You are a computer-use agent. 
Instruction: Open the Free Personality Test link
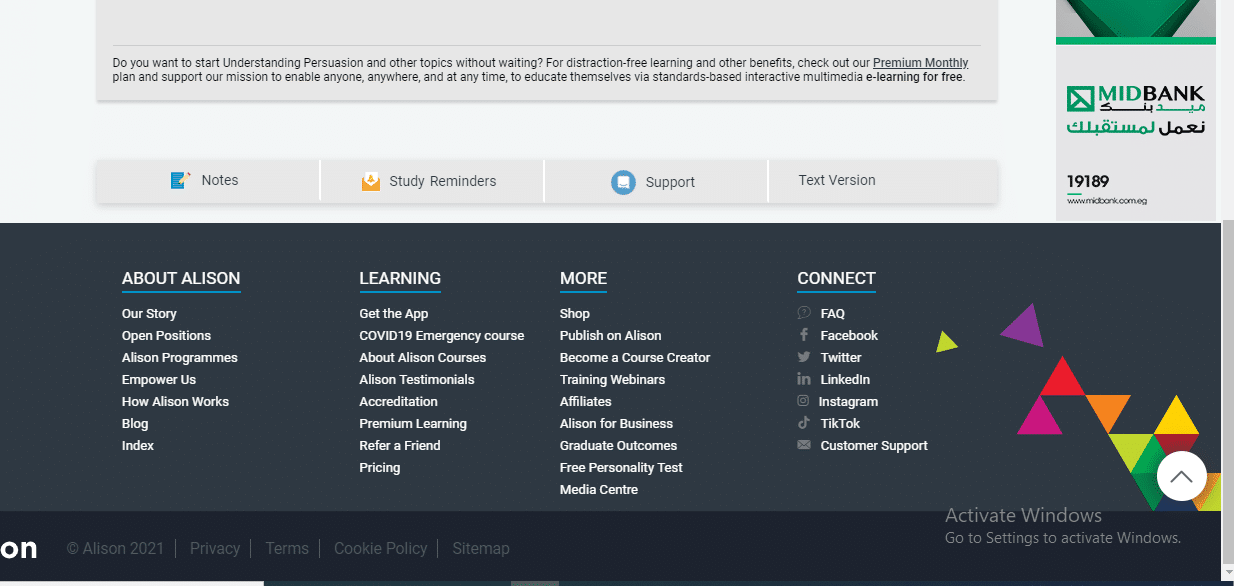[x=621, y=467]
